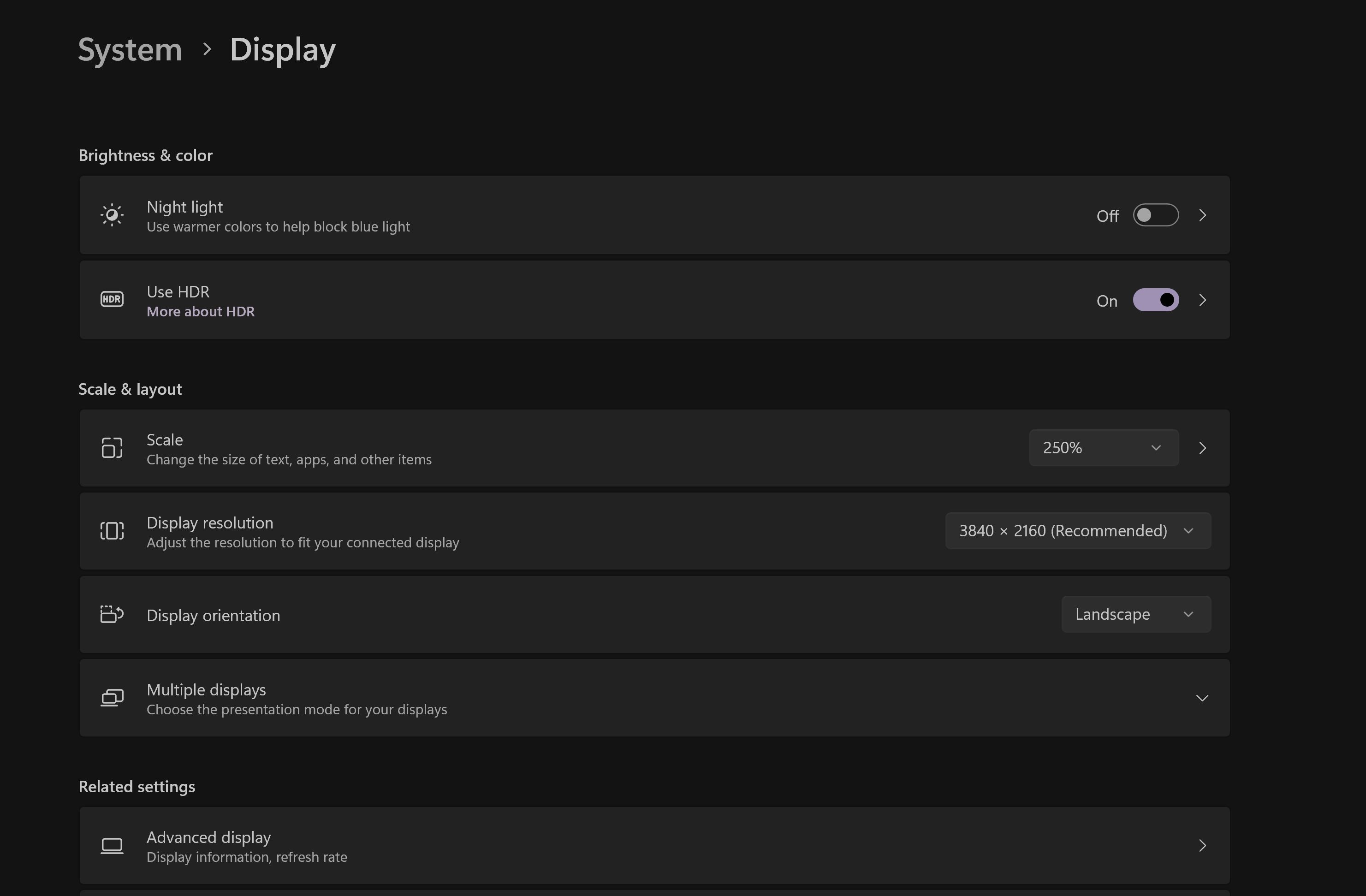Screen dimensions: 1366x896
Task: Click 'Change the size of text, apps, and other items'
Action: [x=289, y=460]
